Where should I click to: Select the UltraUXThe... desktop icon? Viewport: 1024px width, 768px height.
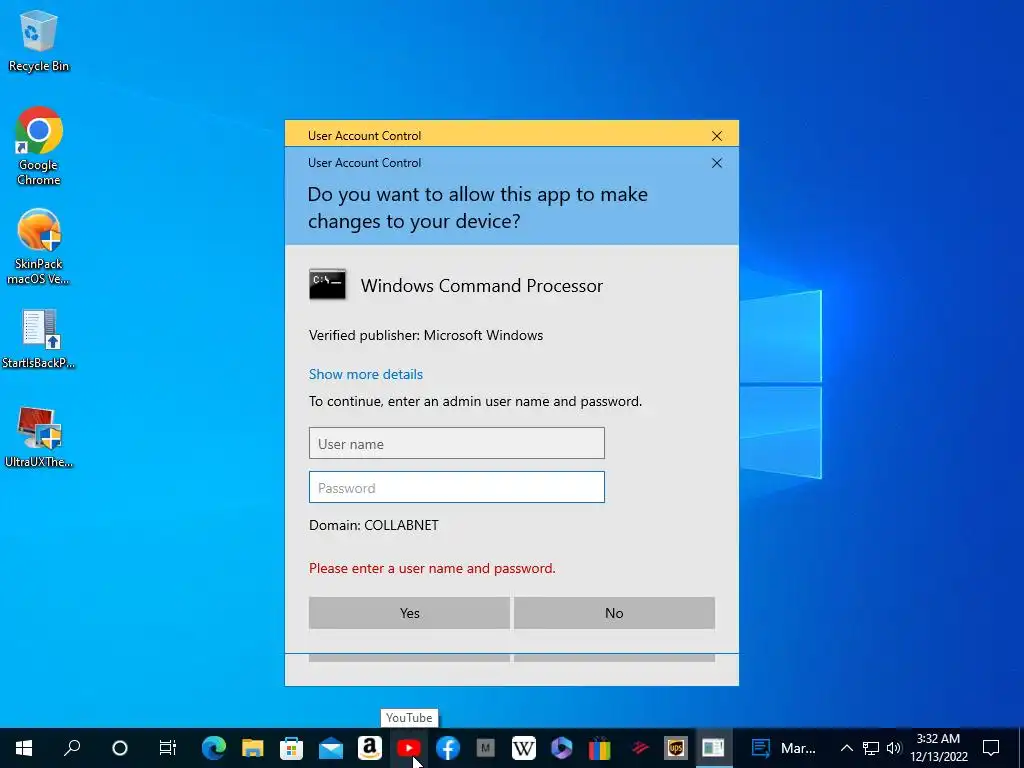39,436
